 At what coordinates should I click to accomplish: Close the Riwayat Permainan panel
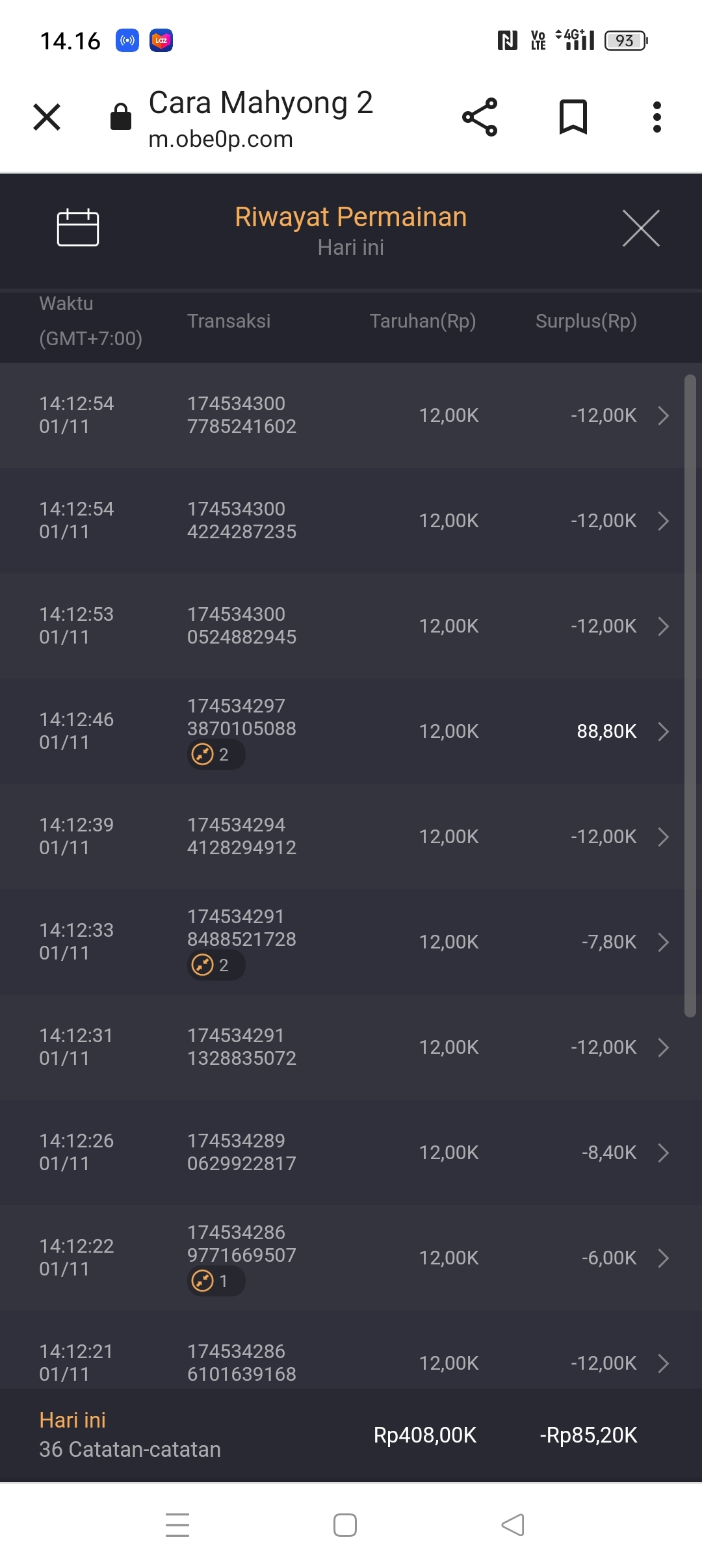(641, 228)
